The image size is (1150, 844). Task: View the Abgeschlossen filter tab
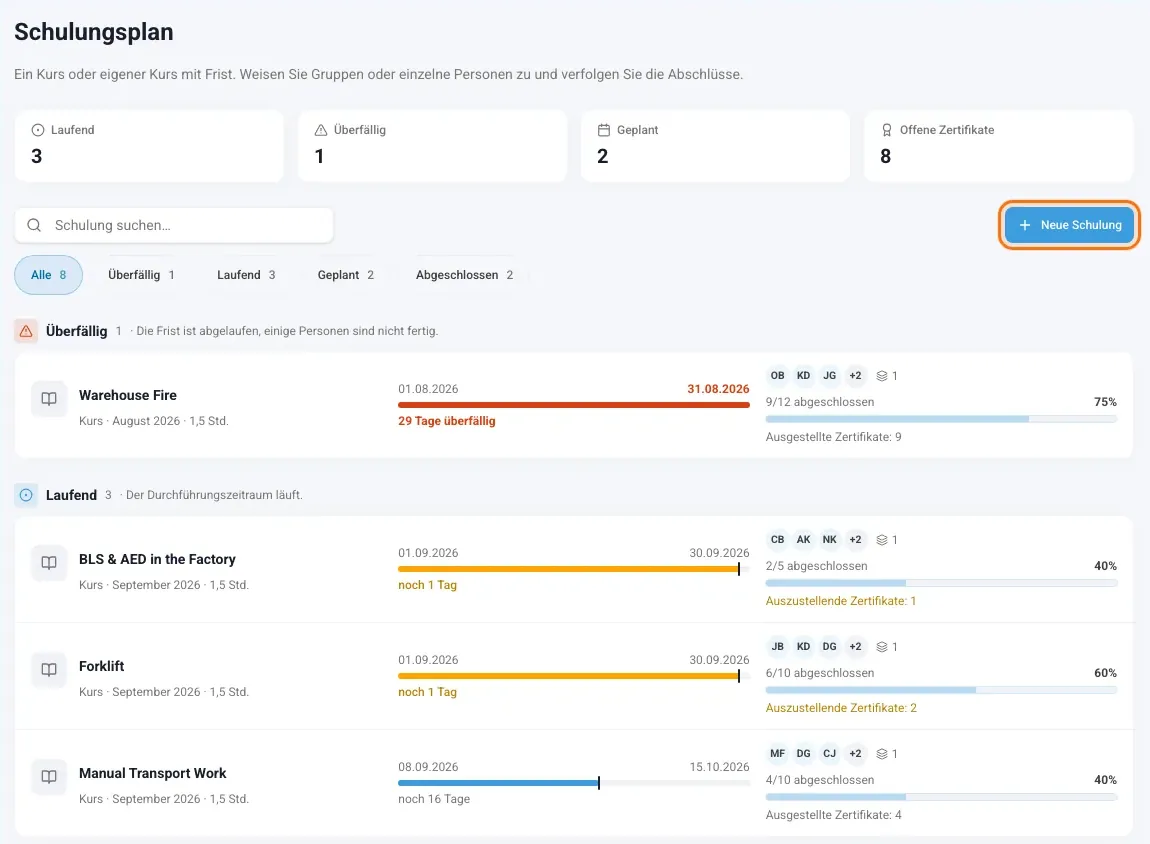point(464,275)
